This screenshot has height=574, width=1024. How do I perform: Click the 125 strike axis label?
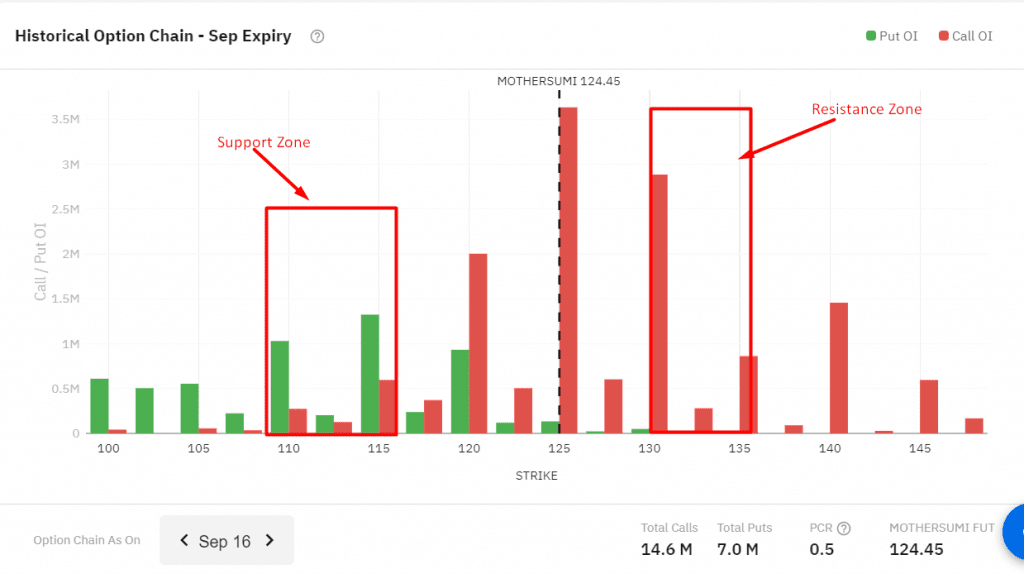click(559, 449)
